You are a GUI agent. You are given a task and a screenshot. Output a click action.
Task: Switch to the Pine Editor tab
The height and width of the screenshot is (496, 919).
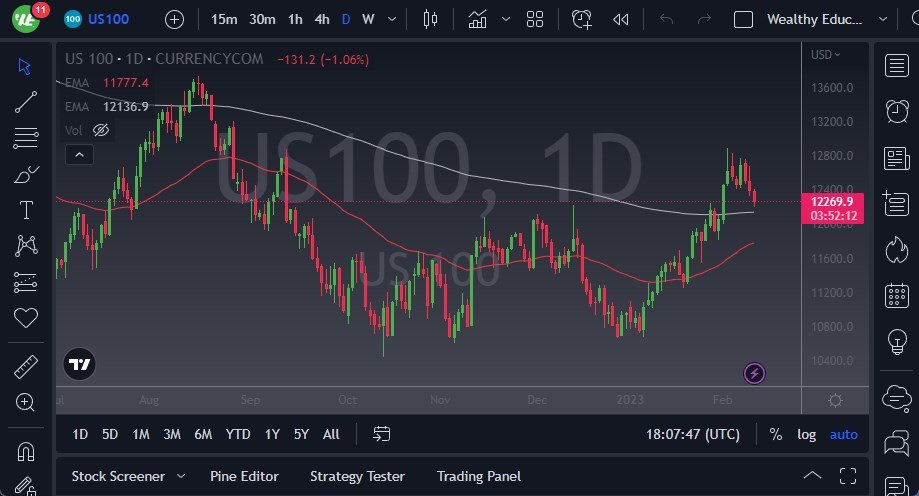coord(244,476)
